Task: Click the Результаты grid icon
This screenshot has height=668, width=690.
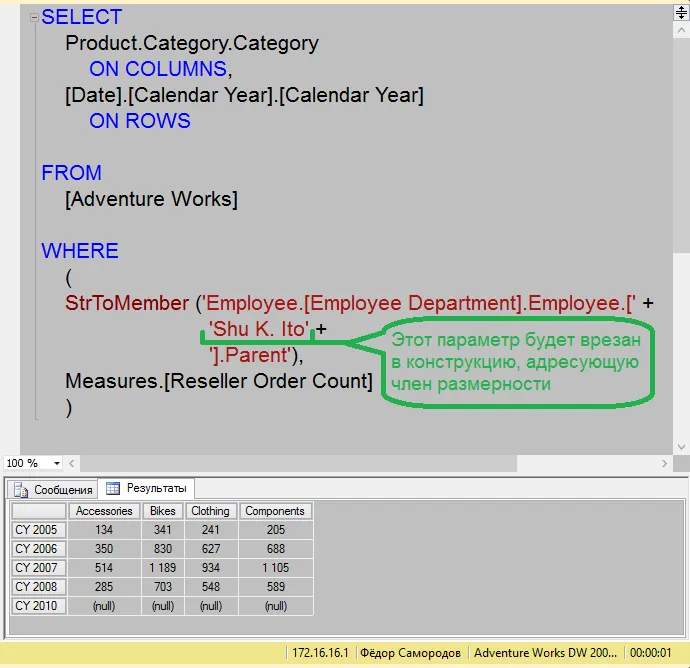Action: 113,488
